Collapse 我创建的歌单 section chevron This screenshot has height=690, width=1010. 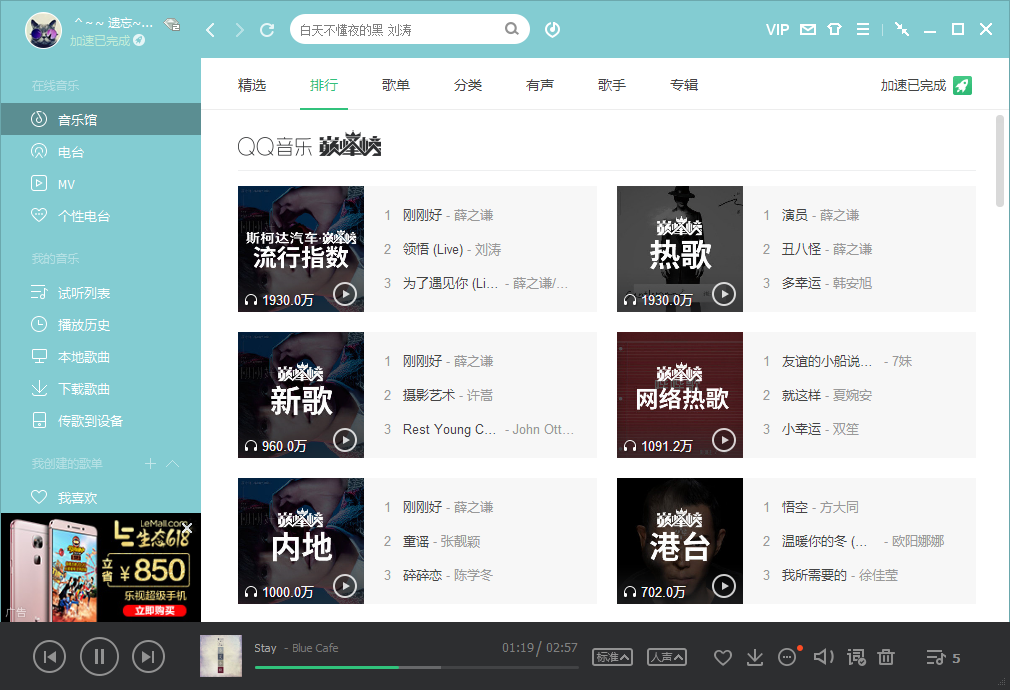click(173, 463)
